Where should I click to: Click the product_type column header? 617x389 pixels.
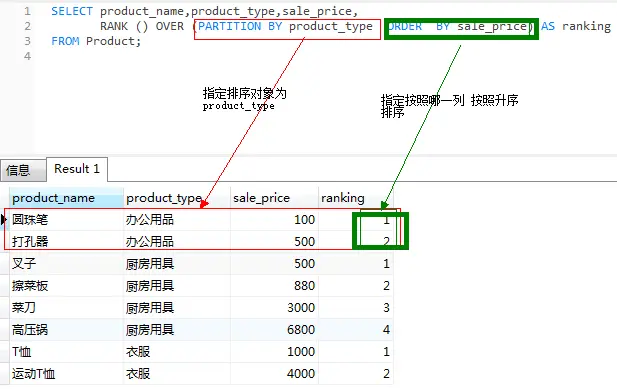pyautogui.click(x=177, y=198)
